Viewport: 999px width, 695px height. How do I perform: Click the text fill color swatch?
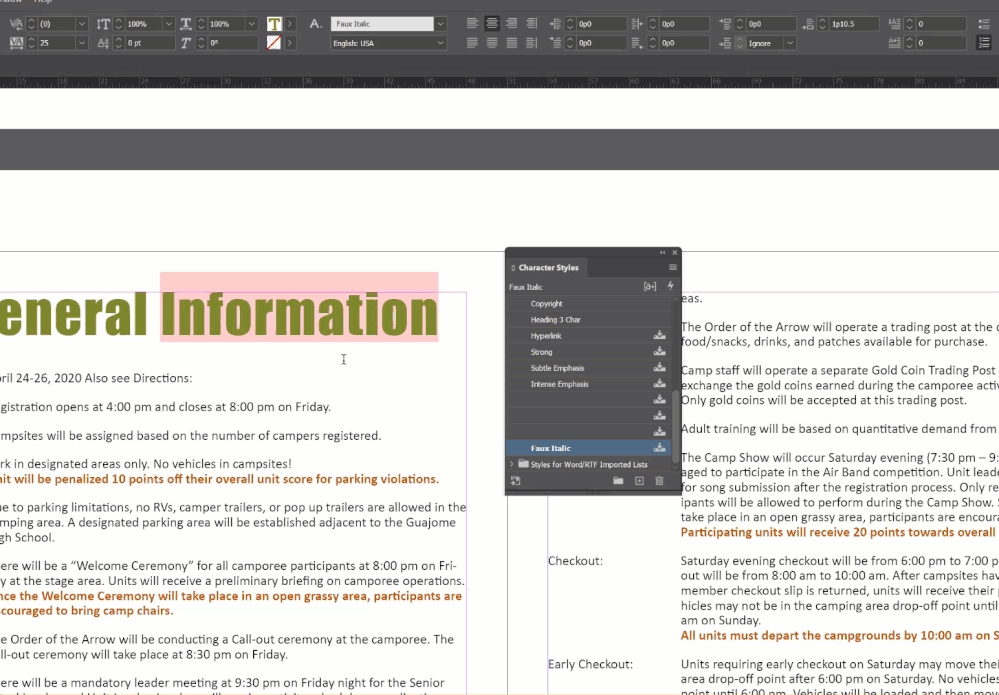274,24
